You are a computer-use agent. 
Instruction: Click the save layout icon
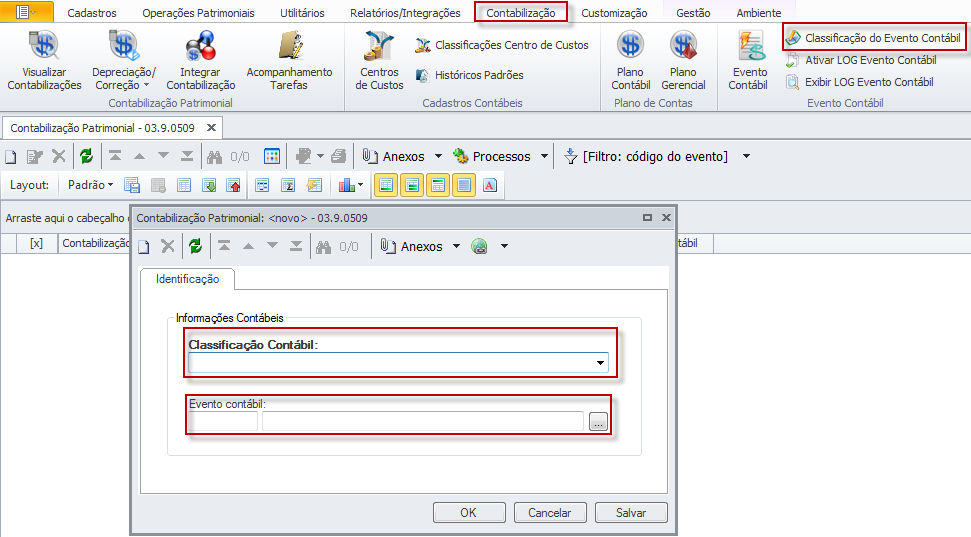pos(132,185)
